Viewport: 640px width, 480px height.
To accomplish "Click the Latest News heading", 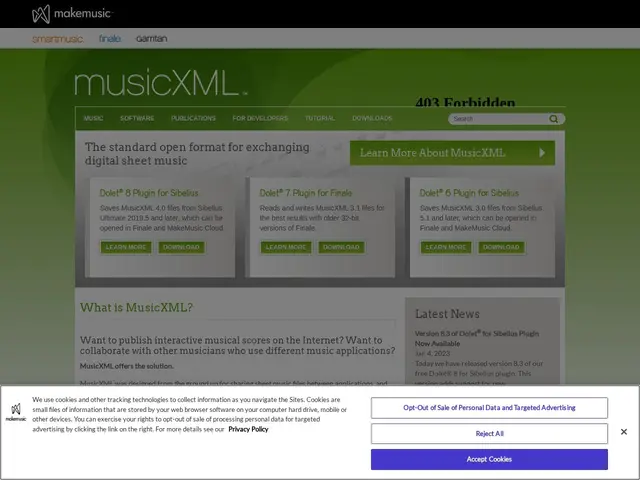I will tap(447, 314).
